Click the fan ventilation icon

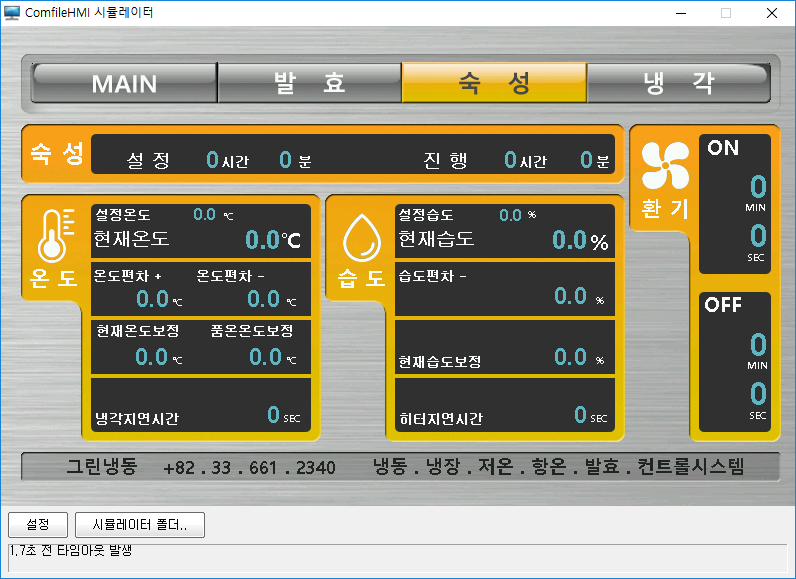665,165
